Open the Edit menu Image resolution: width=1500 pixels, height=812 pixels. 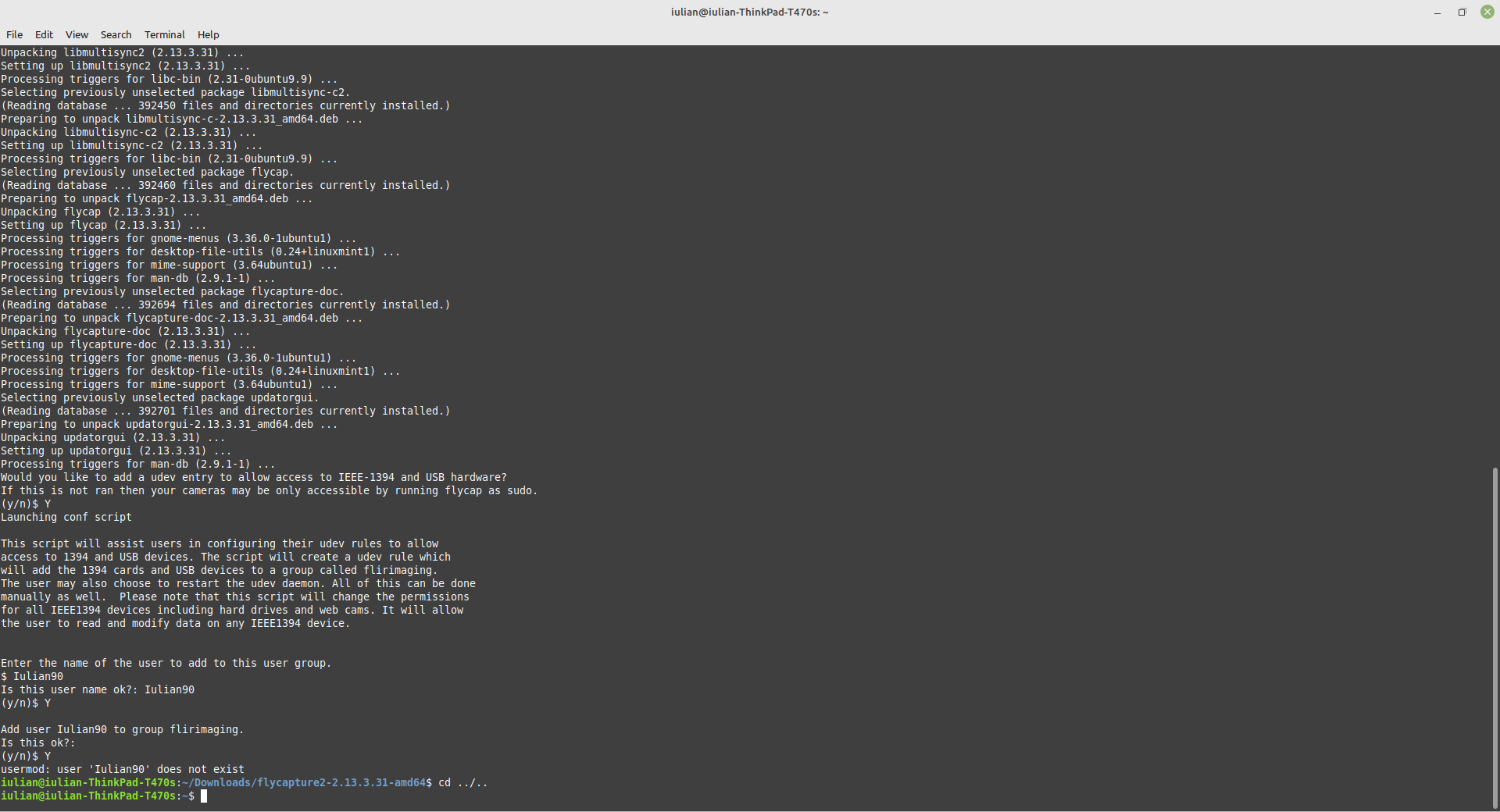pyautogui.click(x=44, y=34)
